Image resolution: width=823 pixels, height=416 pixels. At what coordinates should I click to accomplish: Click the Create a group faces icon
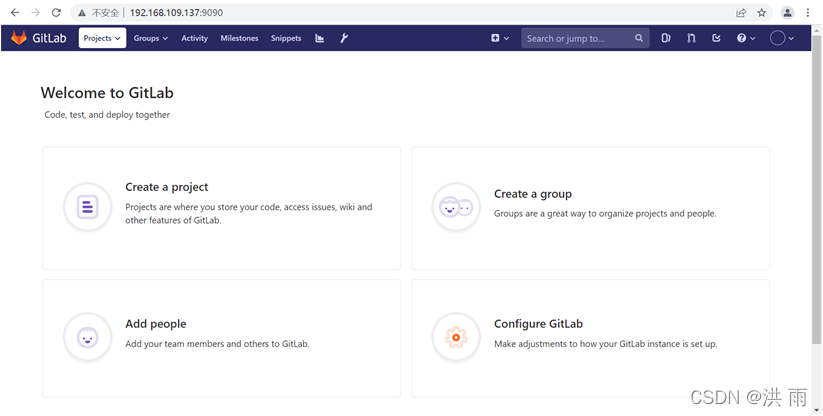[456, 207]
